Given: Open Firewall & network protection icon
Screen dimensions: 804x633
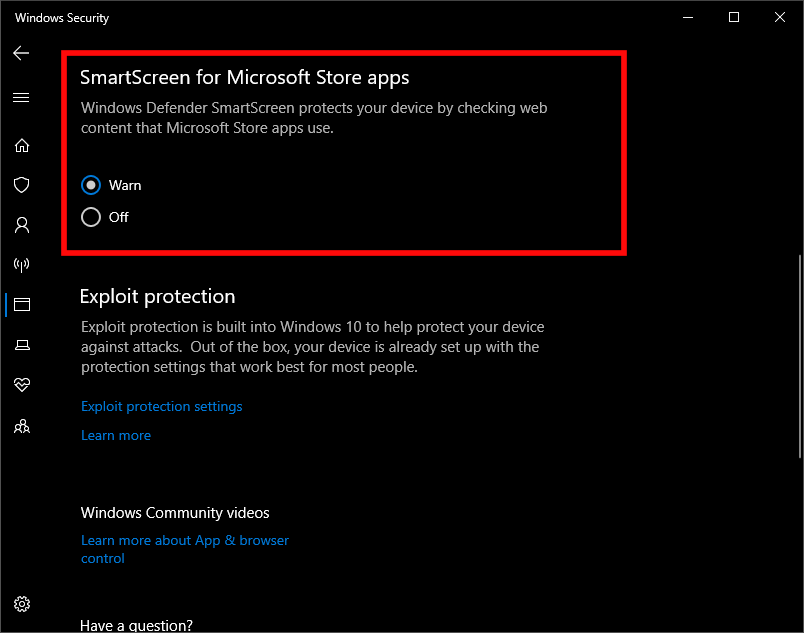Looking at the screenshot, I should pyautogui.click(x=21, y=265).
